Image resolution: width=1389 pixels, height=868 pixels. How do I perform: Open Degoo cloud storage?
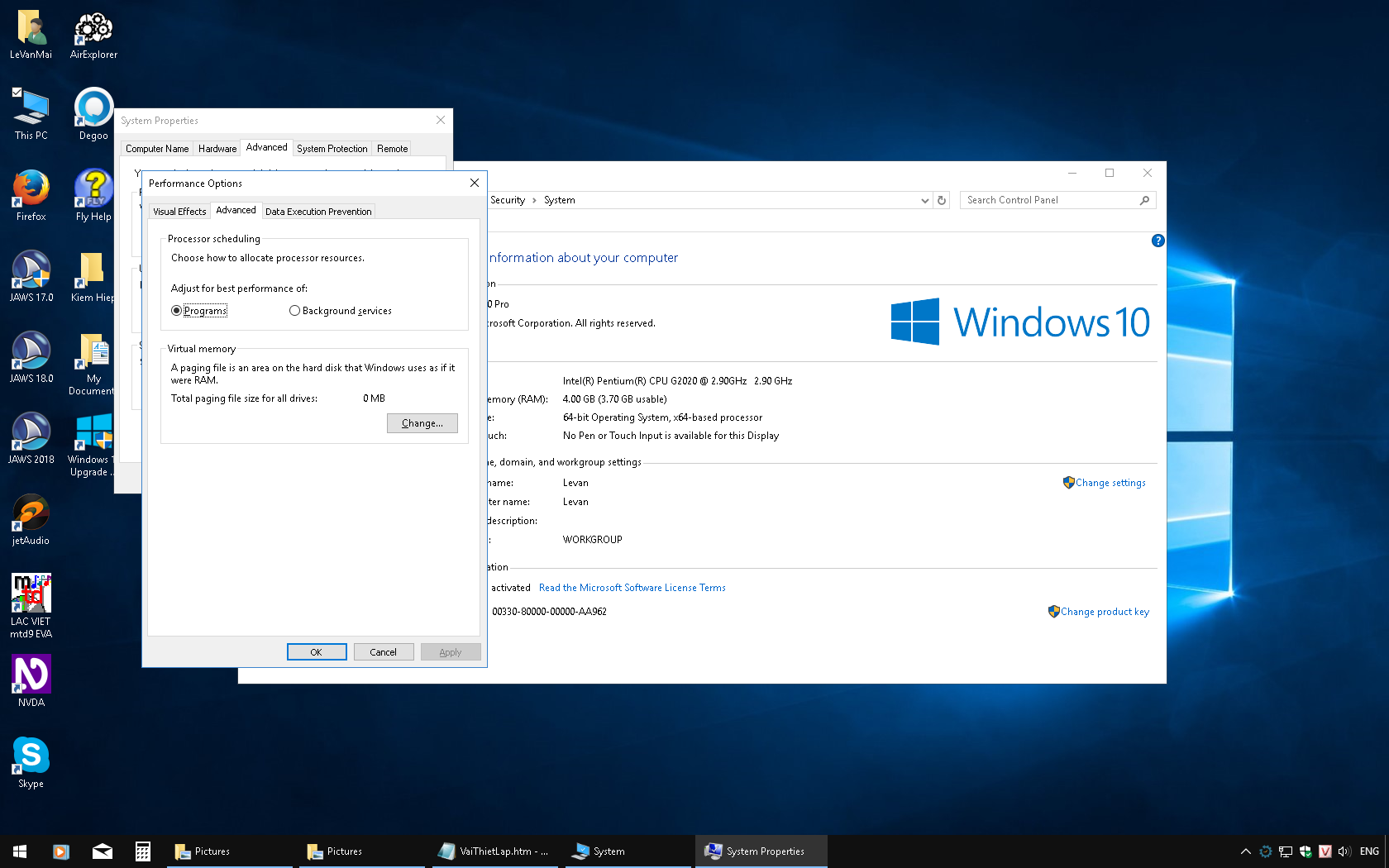92,107
